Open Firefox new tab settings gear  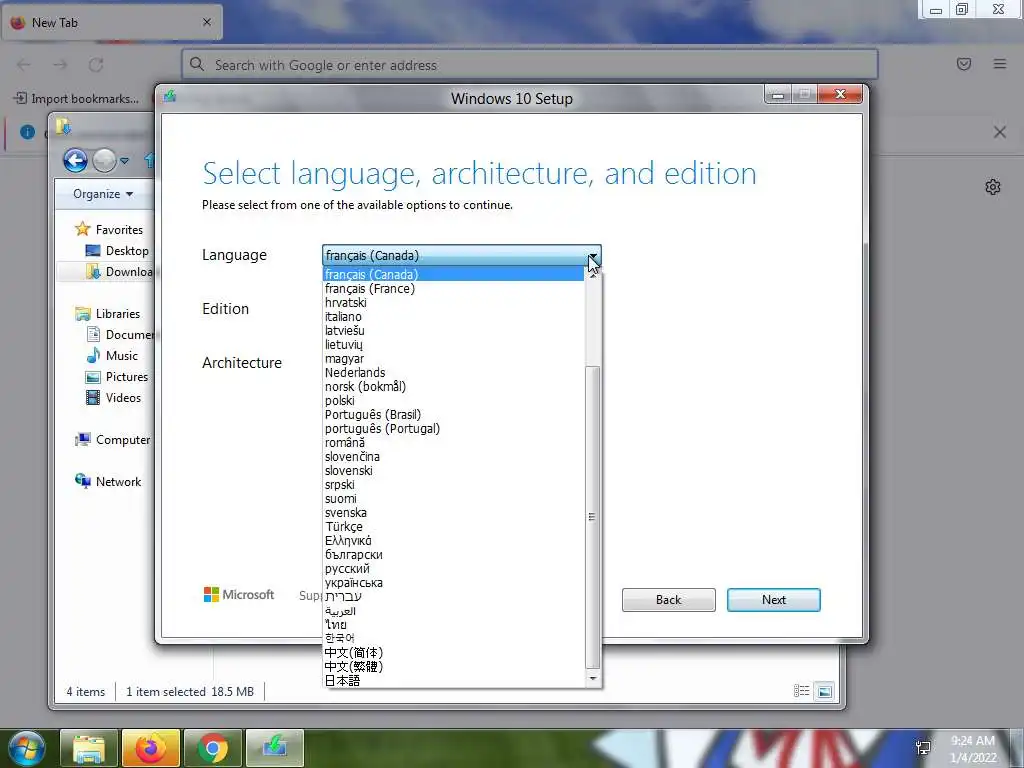click(993, 187)
